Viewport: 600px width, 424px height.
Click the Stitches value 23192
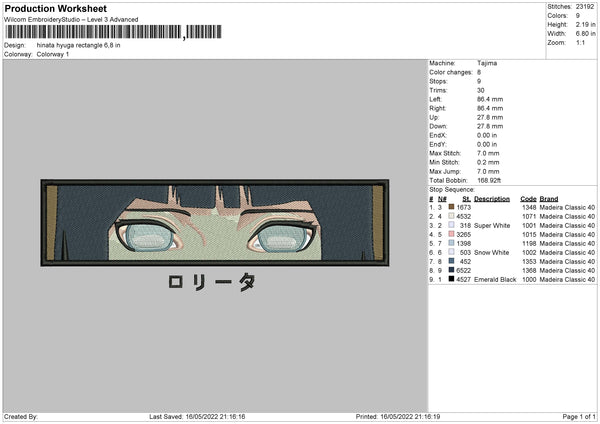pyautogui.click(x=585, y=7)
